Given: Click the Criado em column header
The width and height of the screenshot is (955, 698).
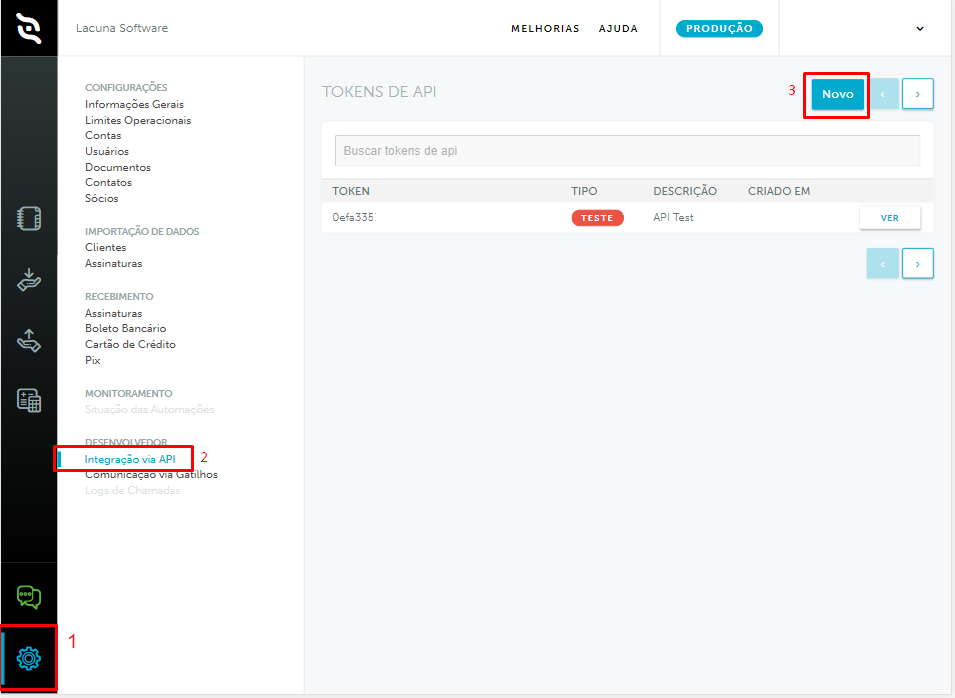Looking at the screenshot, I should tap(779, 191).
